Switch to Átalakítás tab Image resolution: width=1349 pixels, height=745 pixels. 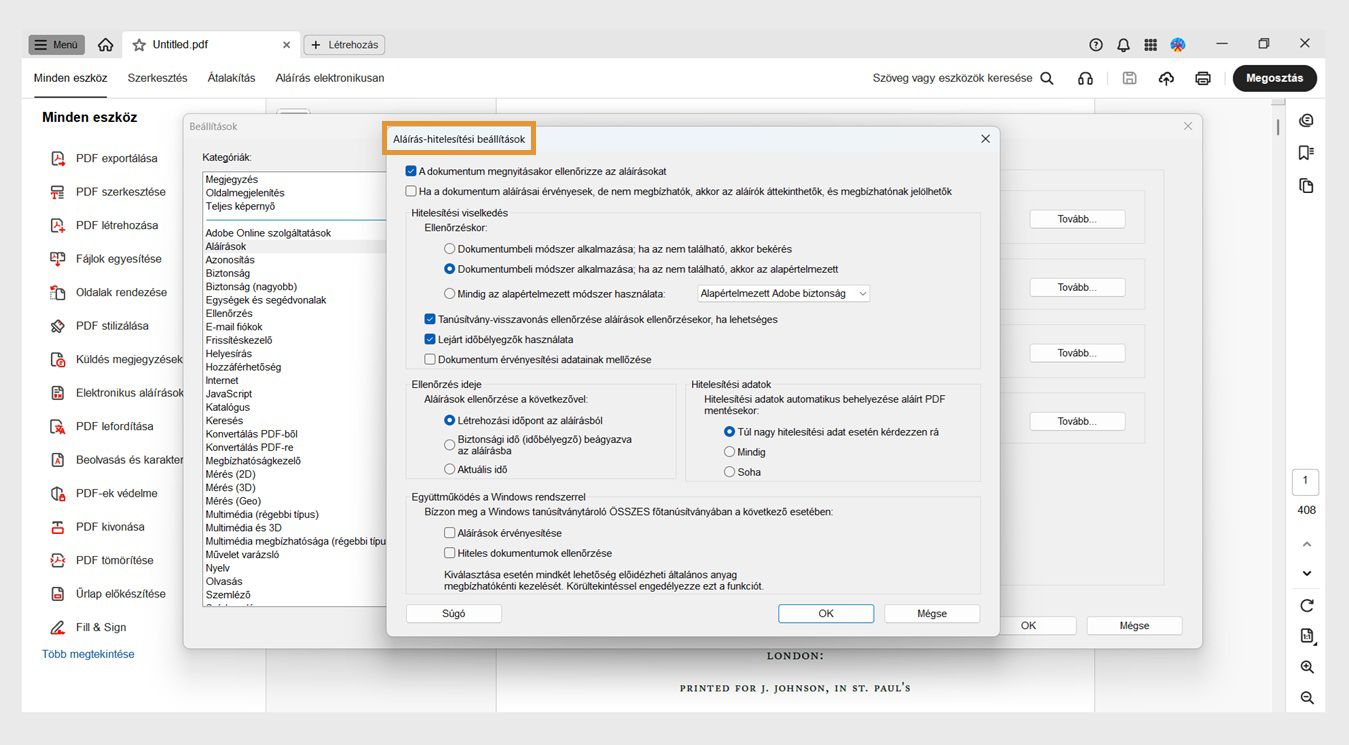point(231,78)
